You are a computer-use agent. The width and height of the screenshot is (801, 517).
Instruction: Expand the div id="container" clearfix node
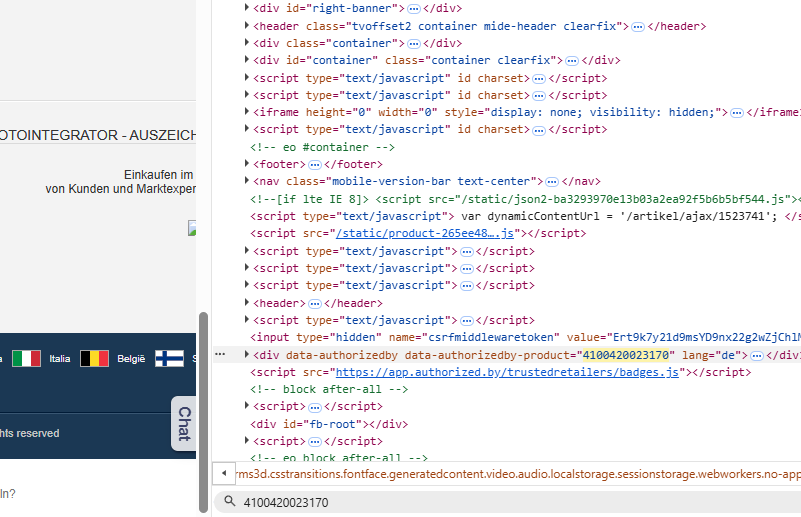pos(247,60)
